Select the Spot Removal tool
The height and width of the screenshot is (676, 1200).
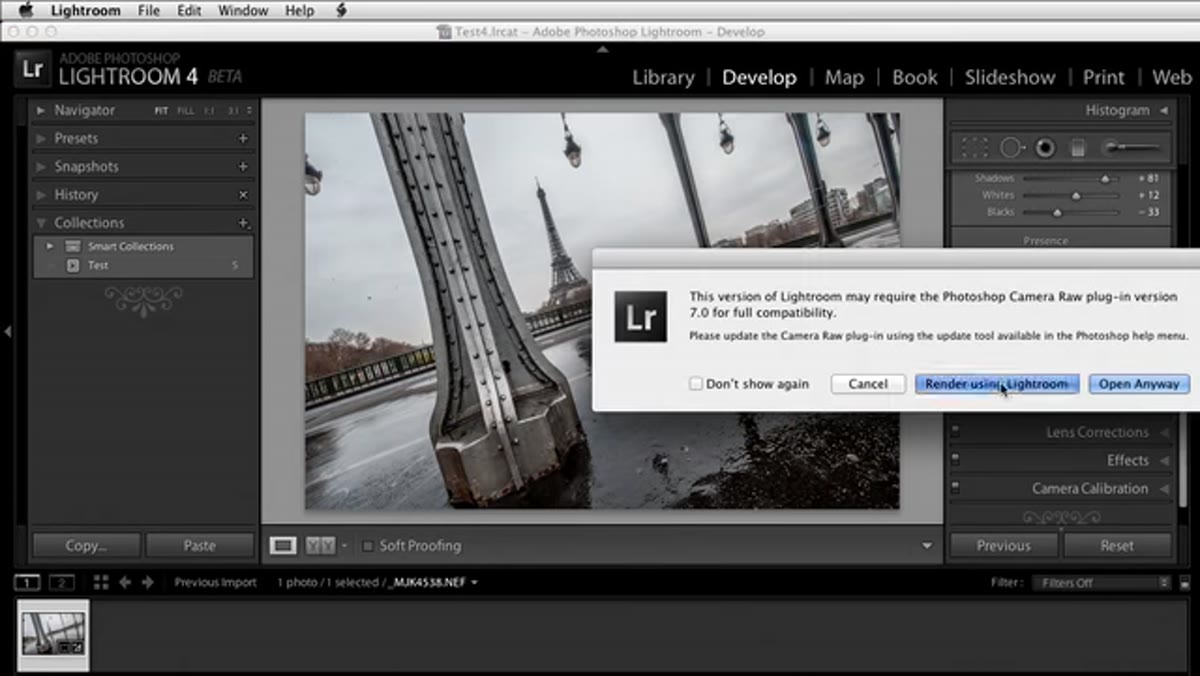click(x=1011, y=148)
